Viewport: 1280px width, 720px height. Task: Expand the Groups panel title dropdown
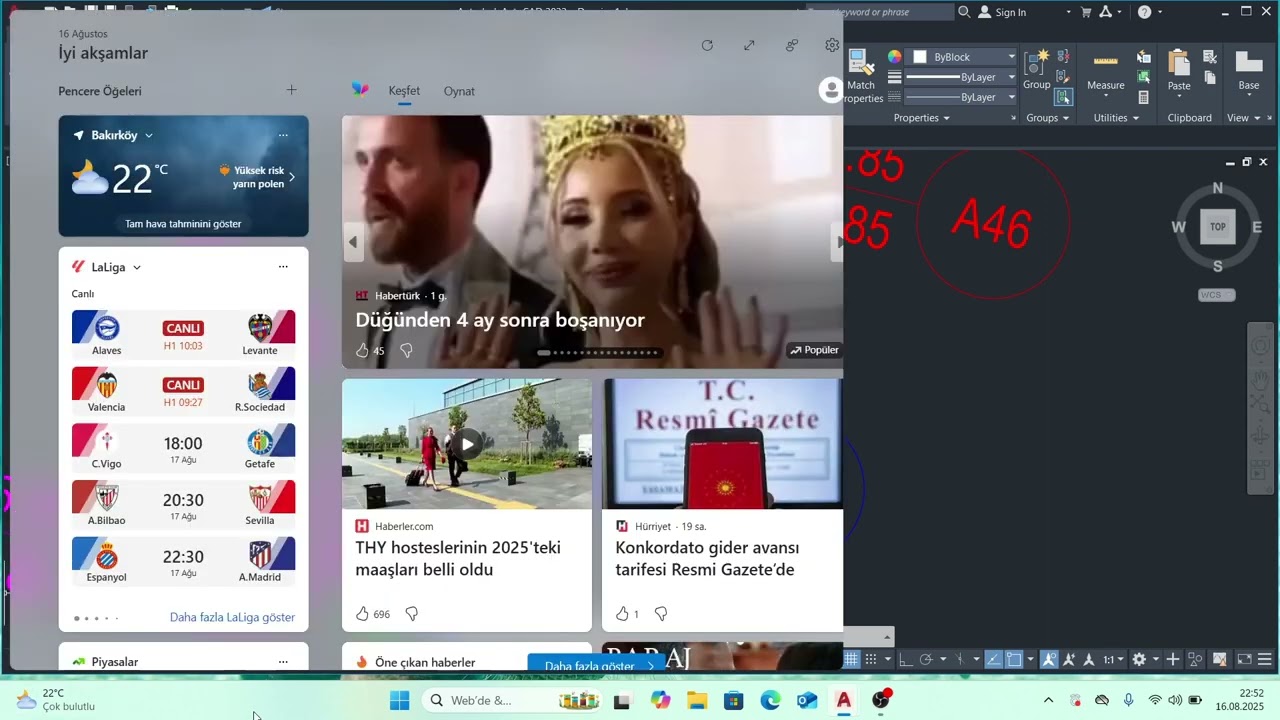(1065, 118)
